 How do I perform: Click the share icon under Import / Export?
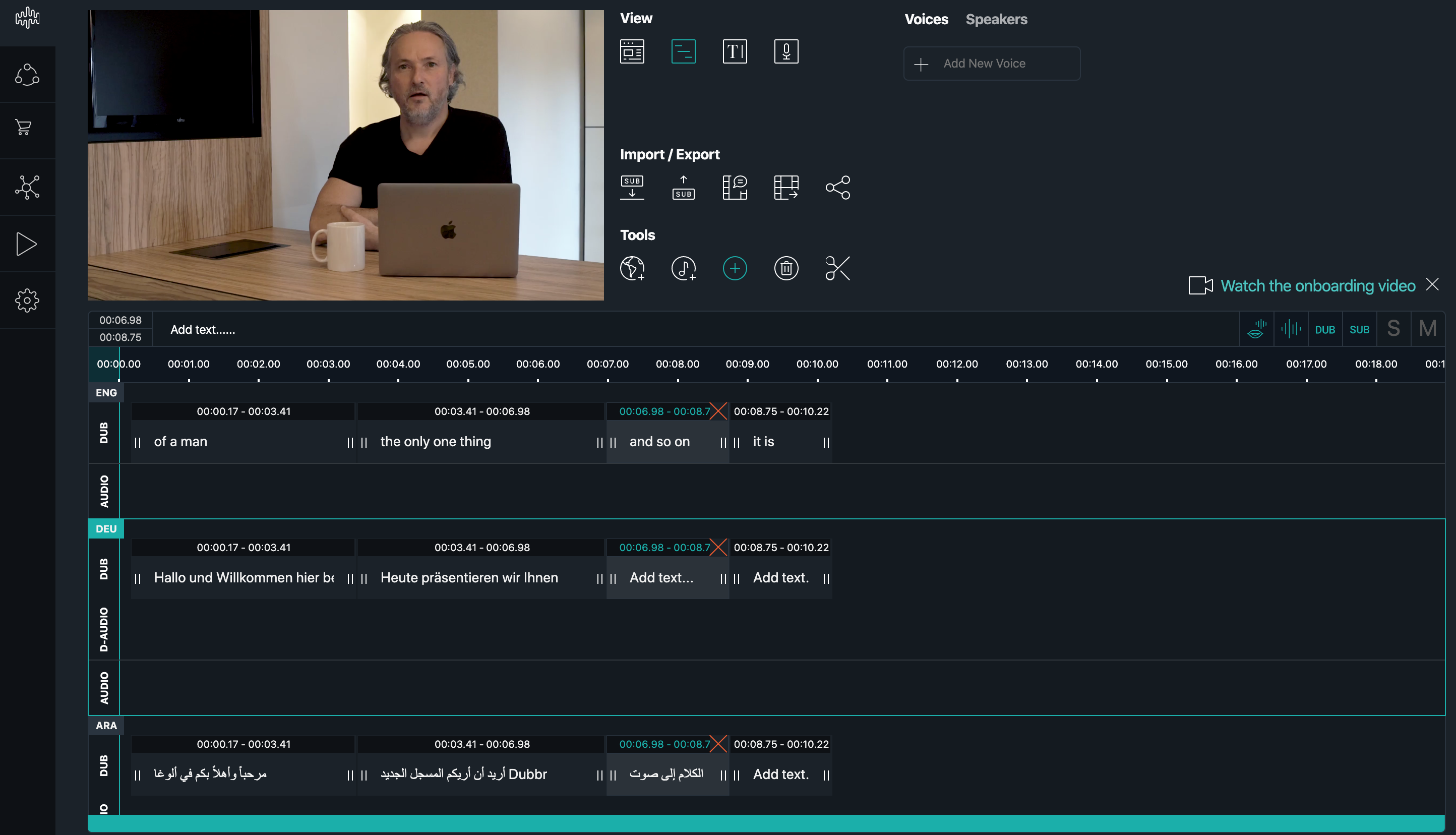pyautogui.click(x=837, y=188)
